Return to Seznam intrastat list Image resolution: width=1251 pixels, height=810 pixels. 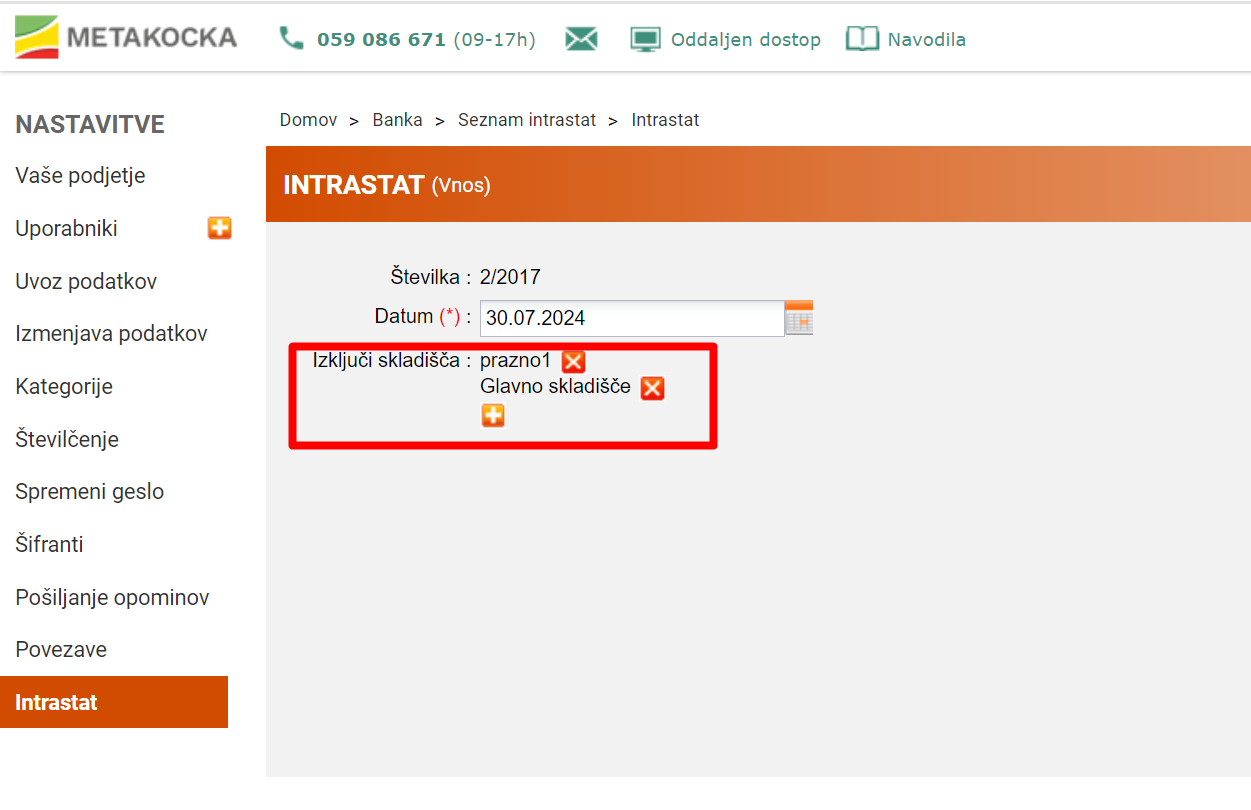[x=526, y=120]
